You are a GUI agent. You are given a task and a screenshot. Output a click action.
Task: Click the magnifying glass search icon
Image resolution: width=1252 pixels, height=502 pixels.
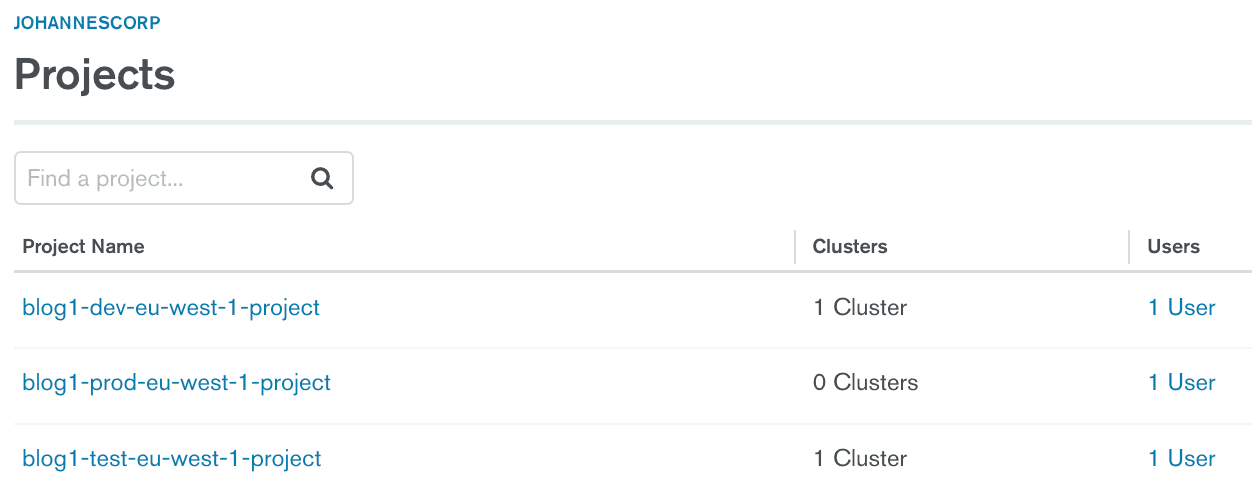(x=322, y=179)
